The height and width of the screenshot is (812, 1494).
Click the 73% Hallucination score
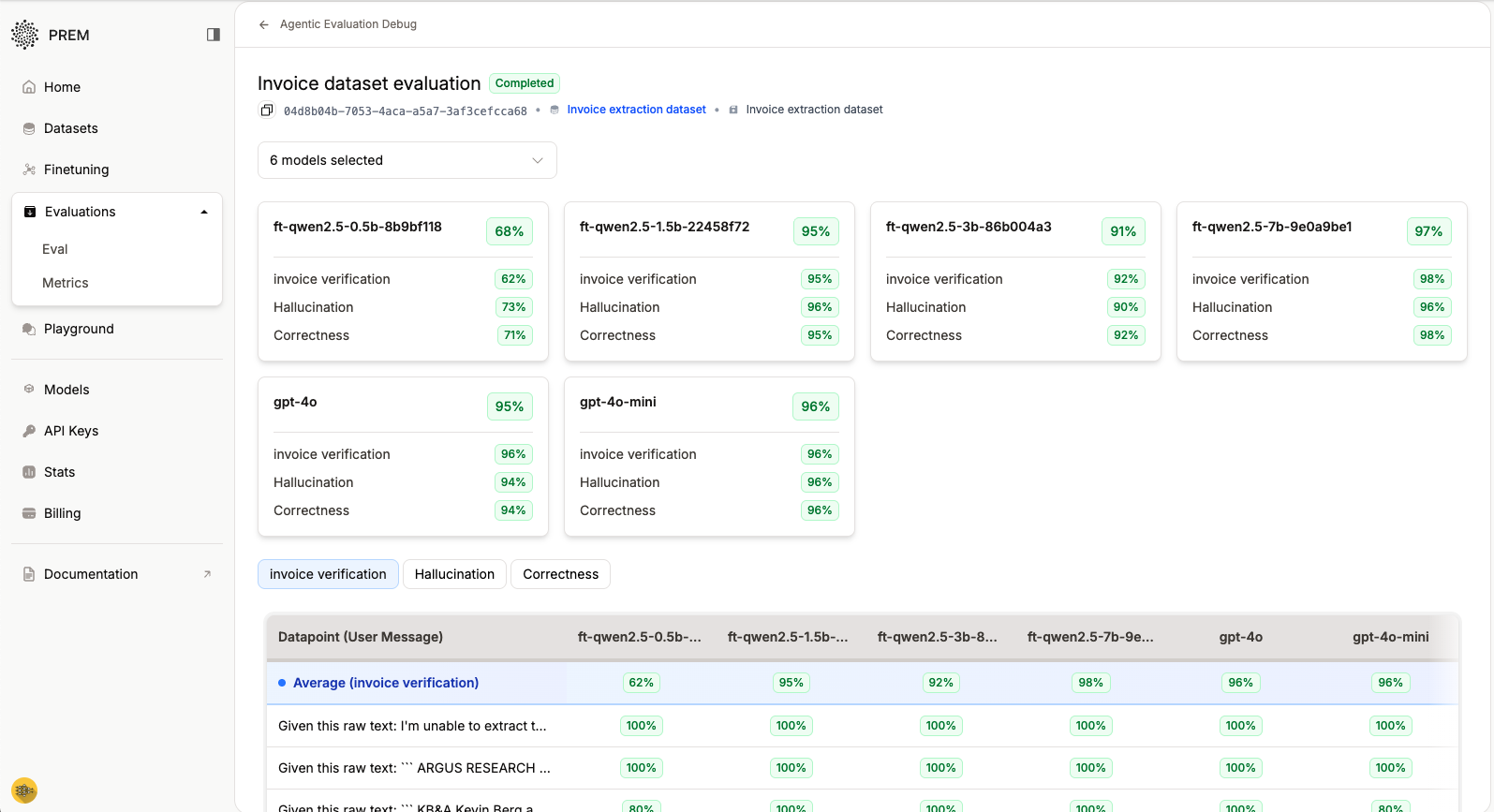[513, 307]
